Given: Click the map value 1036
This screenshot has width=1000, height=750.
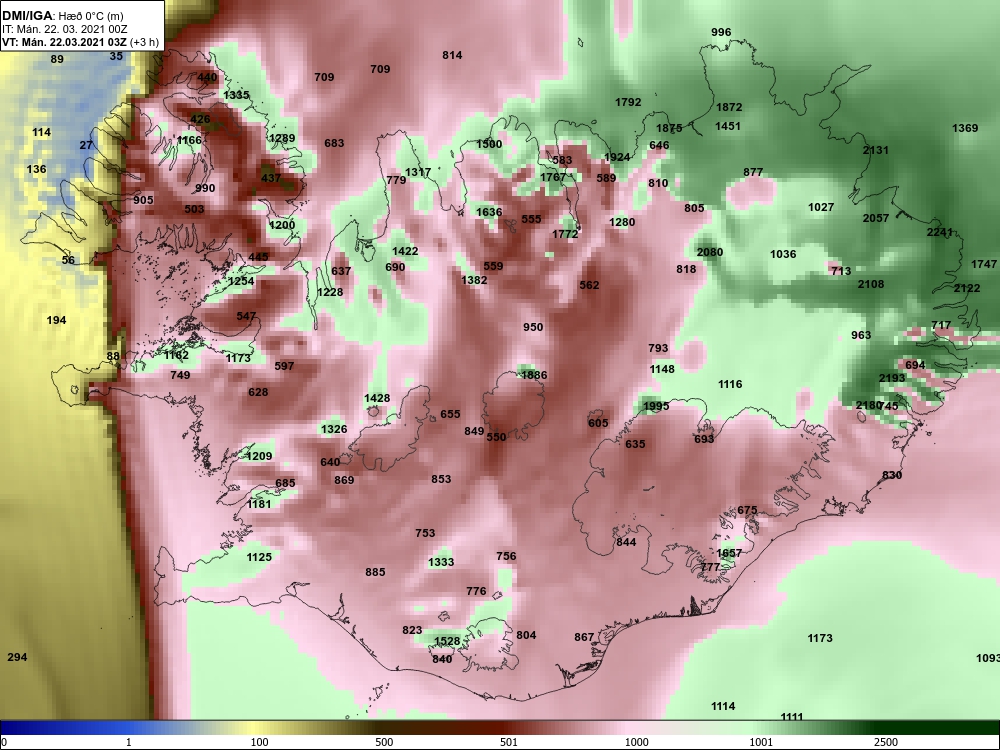Looking at the screenshot, I should [783, 254].
